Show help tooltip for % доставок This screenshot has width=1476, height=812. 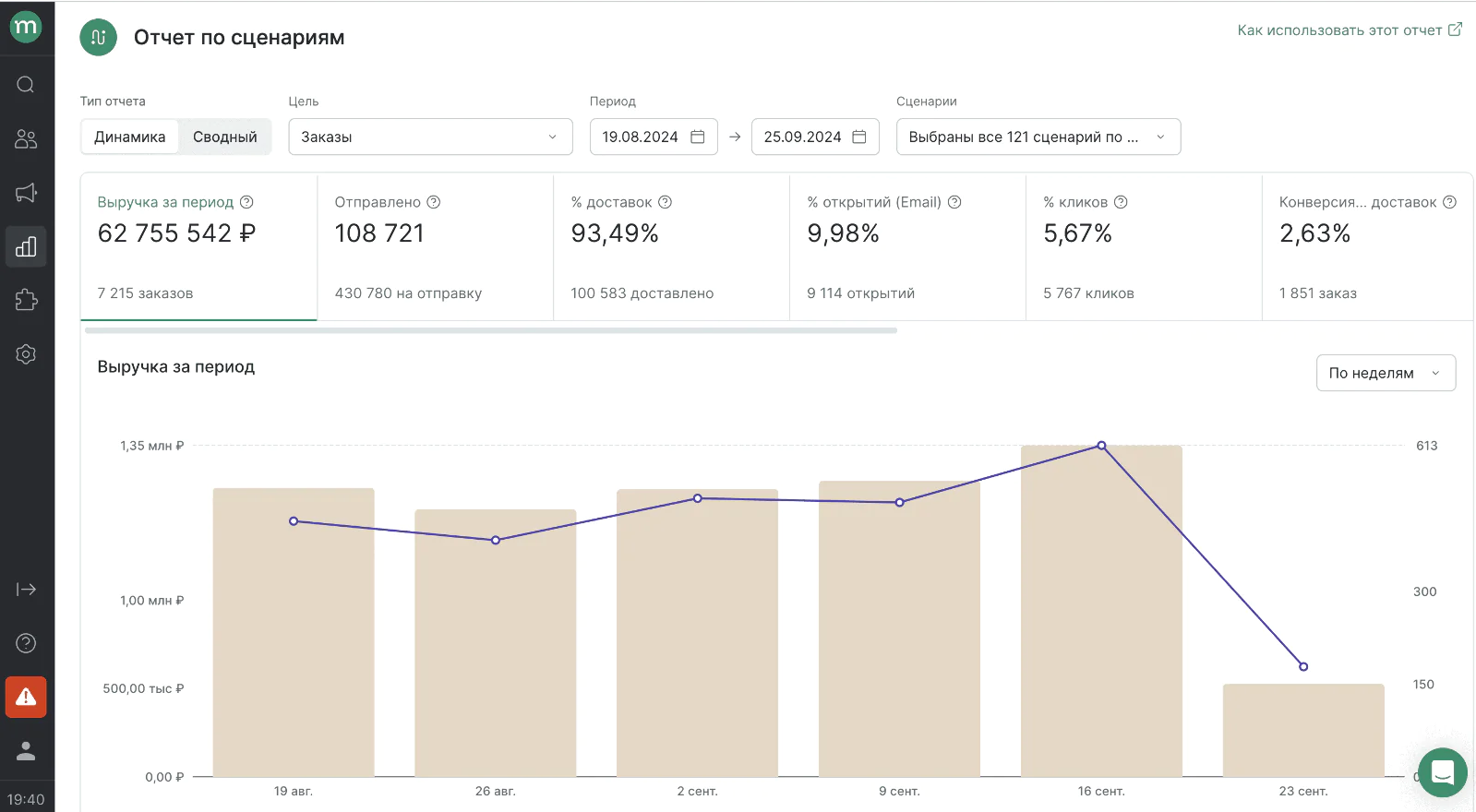point(666,202)
